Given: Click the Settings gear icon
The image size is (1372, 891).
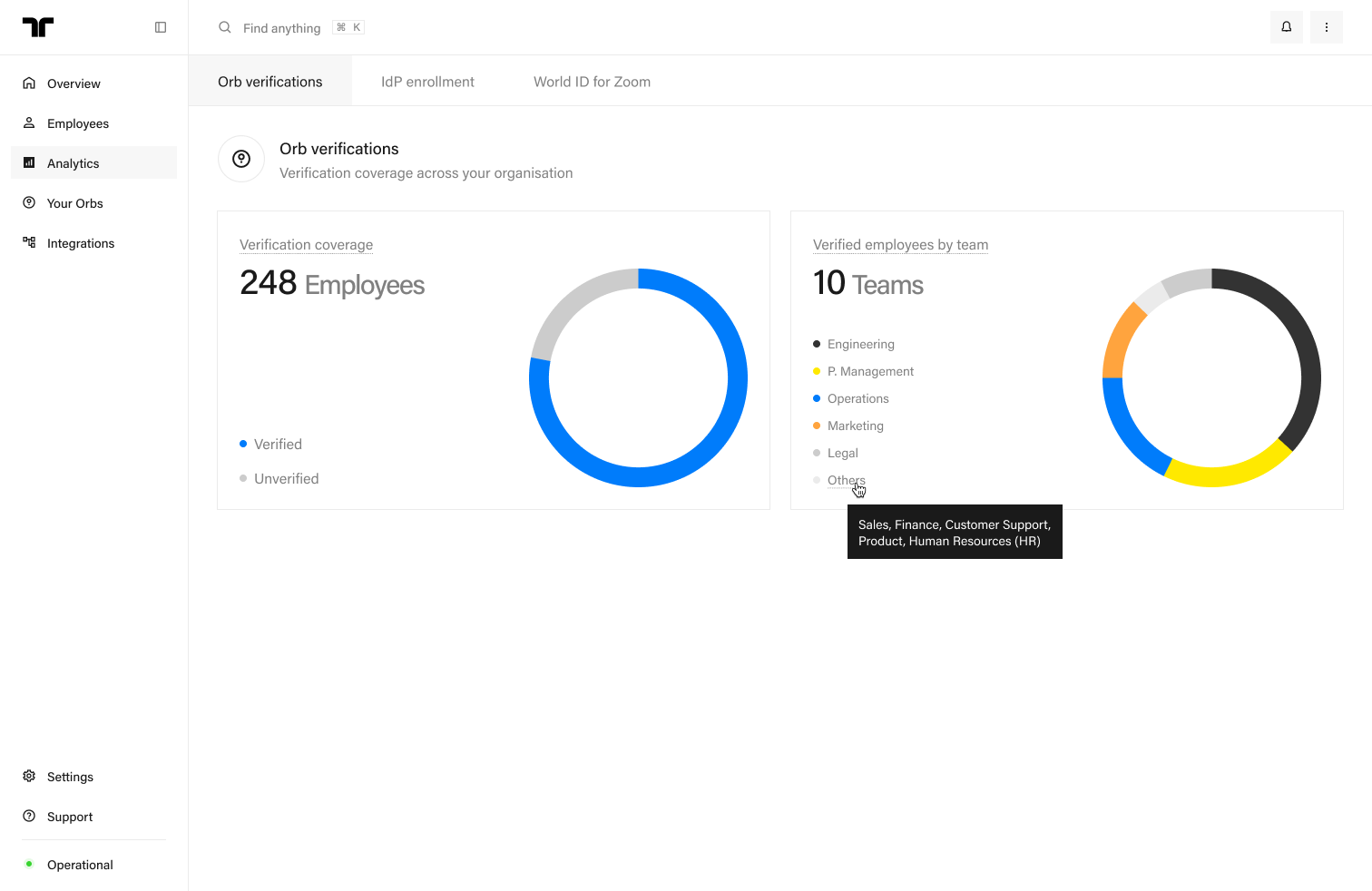Looking at the screenshot, I should click(x=29, y=777).
